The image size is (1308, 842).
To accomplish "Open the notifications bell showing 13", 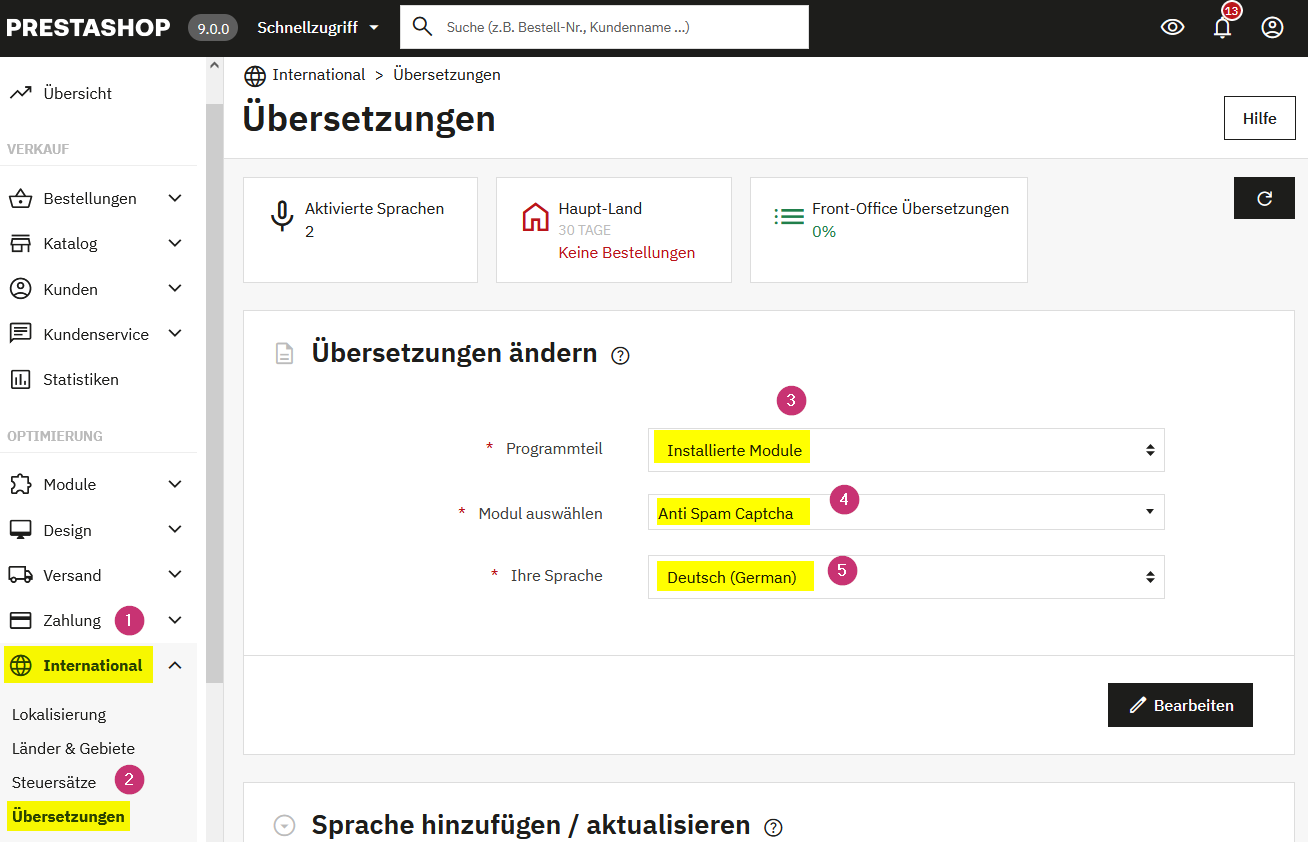I will 1221,29.
